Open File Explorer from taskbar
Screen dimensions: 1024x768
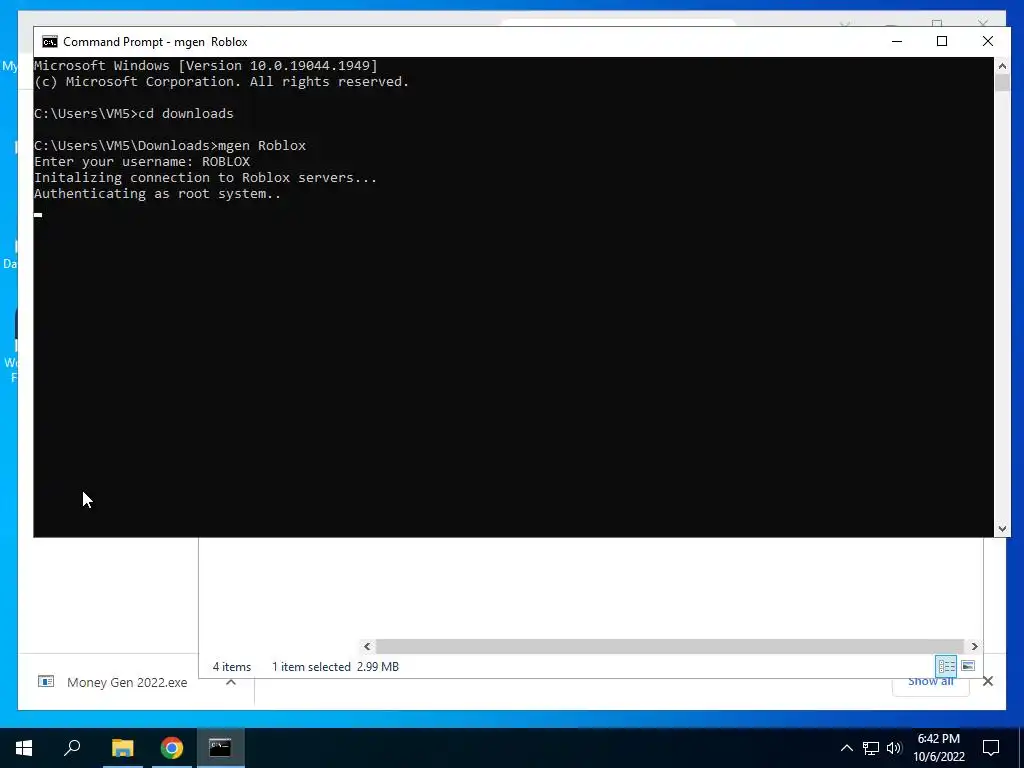pos(122,748)
